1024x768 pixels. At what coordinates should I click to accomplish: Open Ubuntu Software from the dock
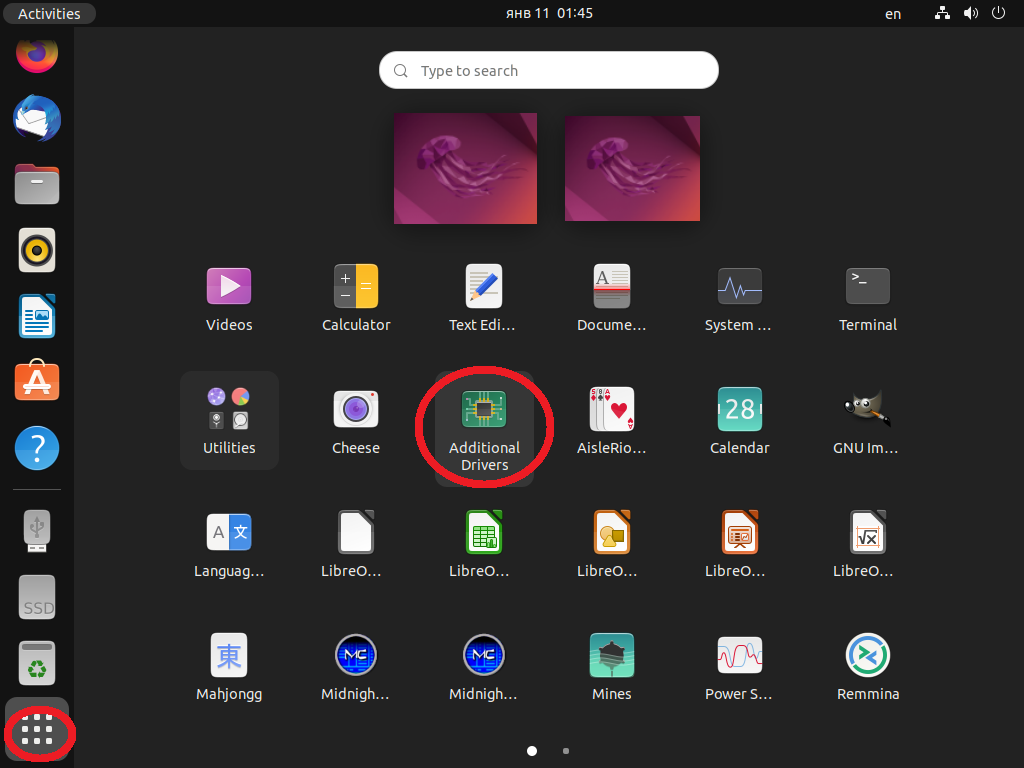point(37,380)
